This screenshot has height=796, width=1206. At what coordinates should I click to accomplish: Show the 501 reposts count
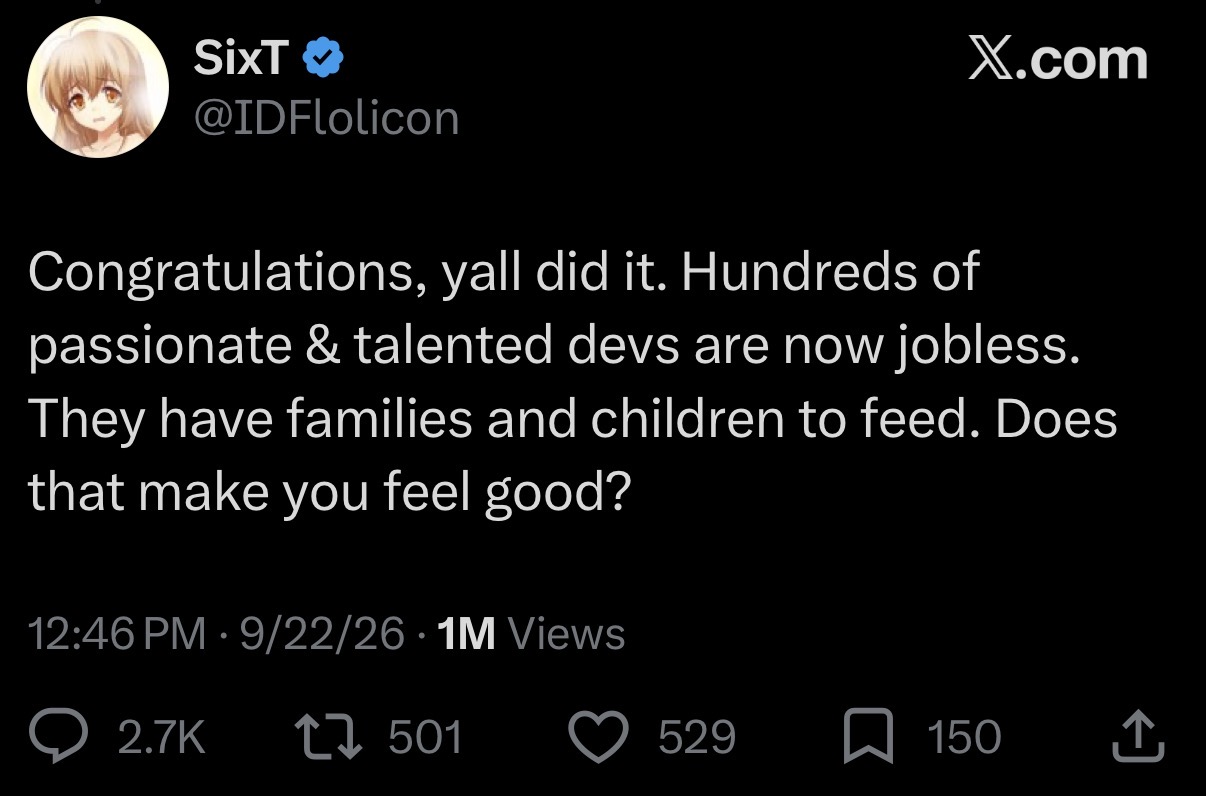click(425, 738)
